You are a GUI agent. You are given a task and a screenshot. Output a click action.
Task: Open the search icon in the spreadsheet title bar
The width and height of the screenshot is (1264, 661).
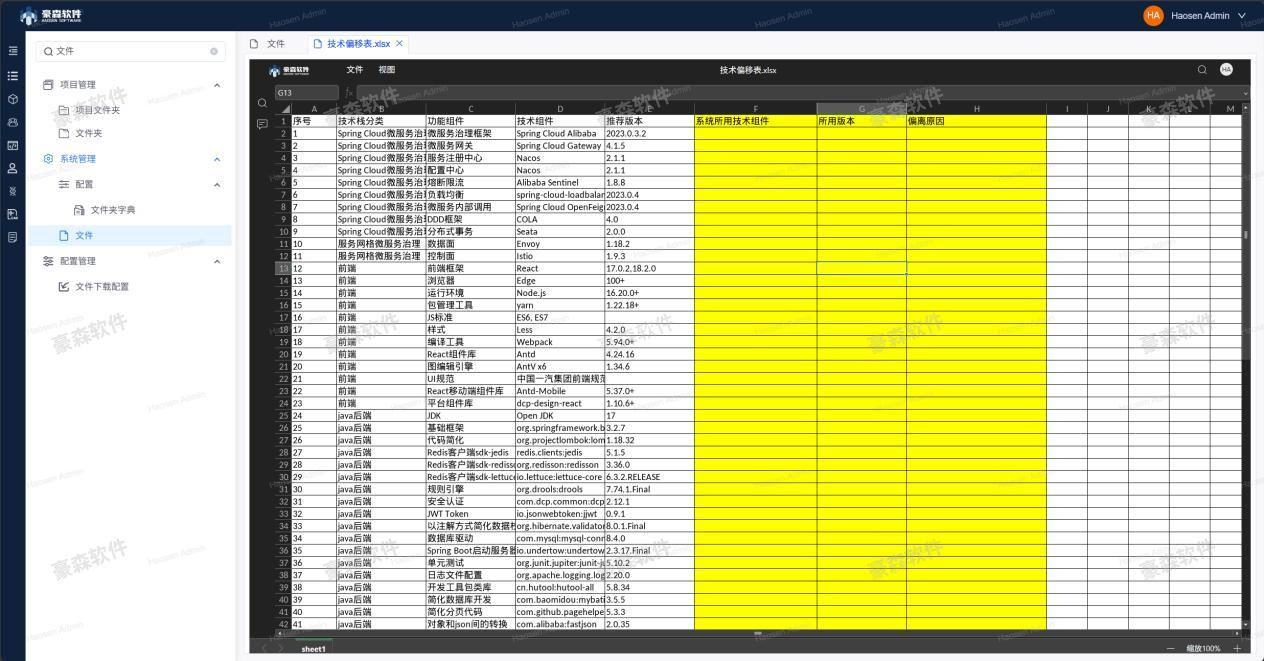1202,70
